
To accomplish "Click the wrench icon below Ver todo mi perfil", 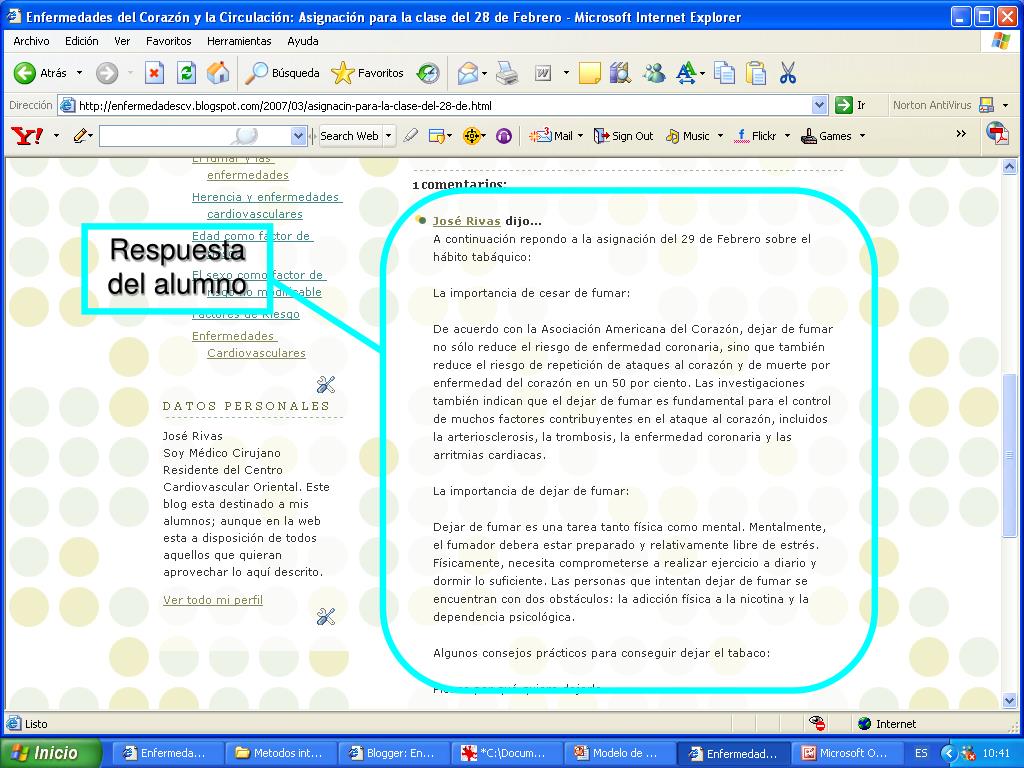I will (326, 616).
